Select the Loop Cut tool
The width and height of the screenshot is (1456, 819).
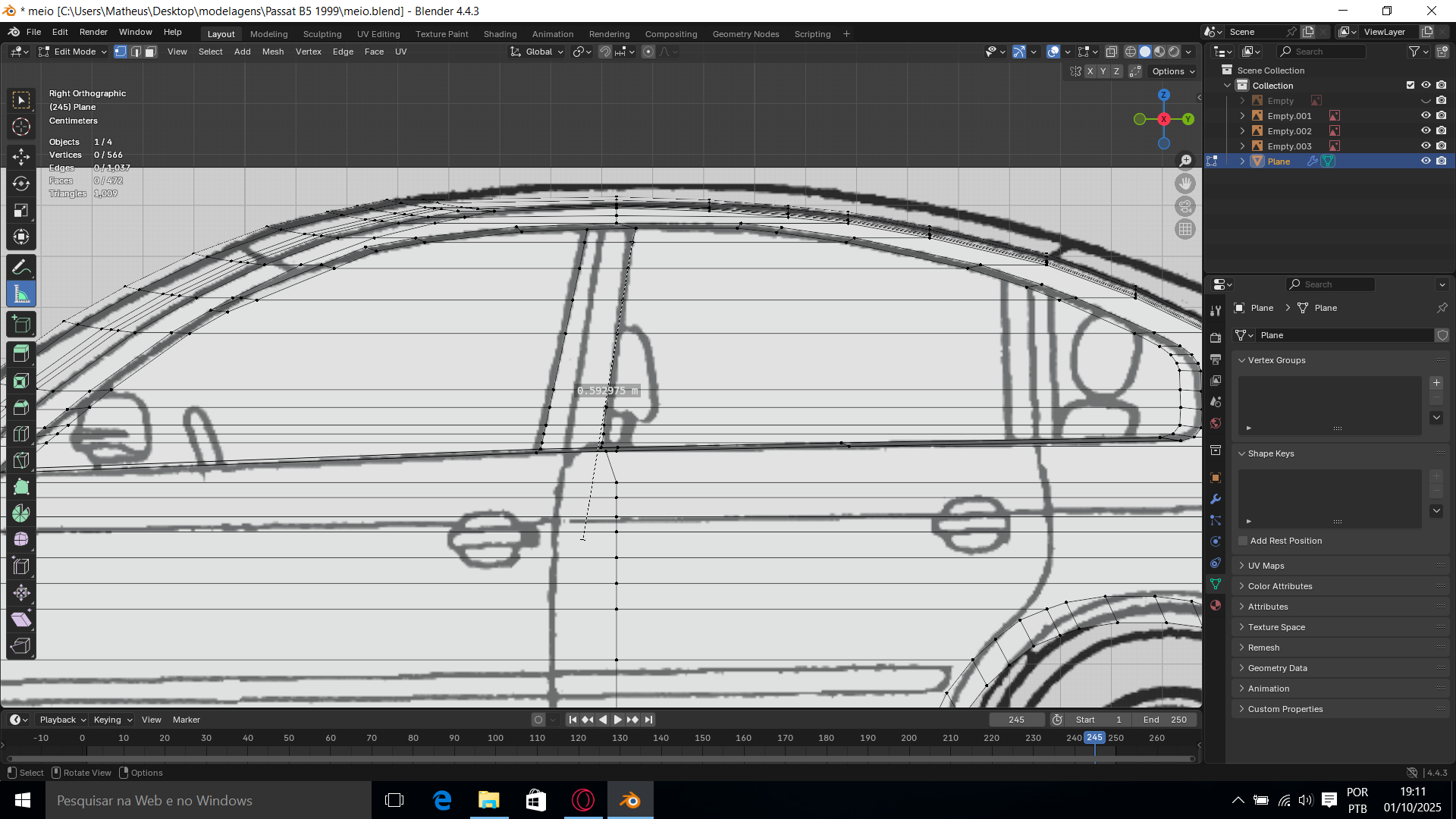(21, 434)
